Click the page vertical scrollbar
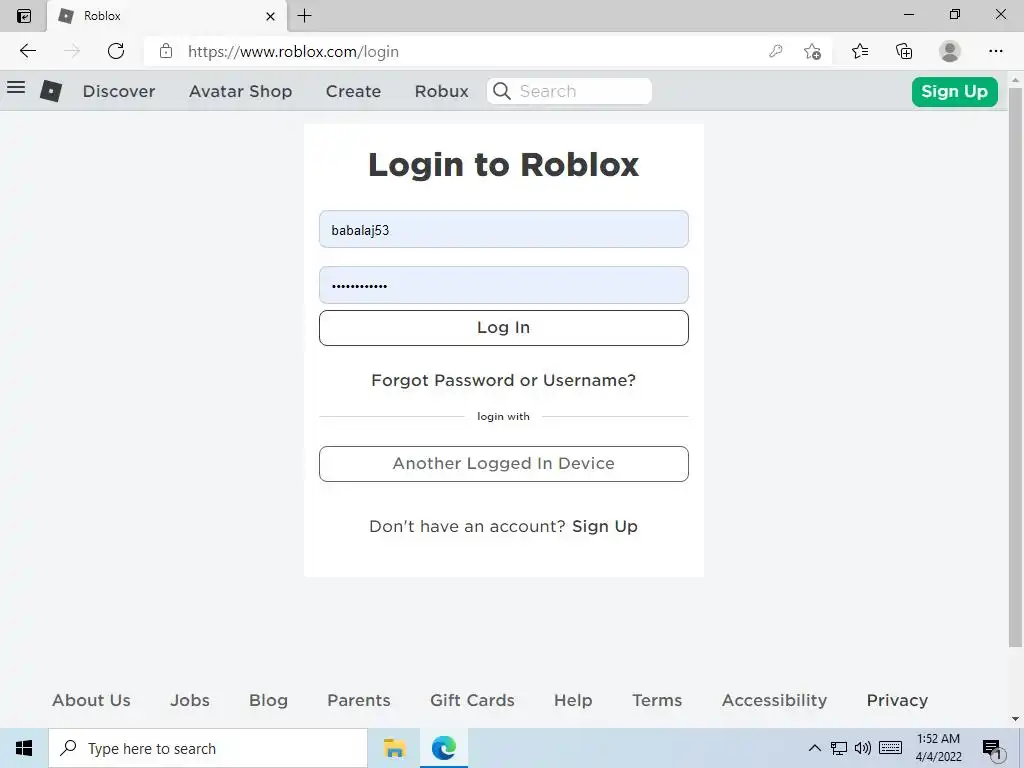 (1015, 368)
